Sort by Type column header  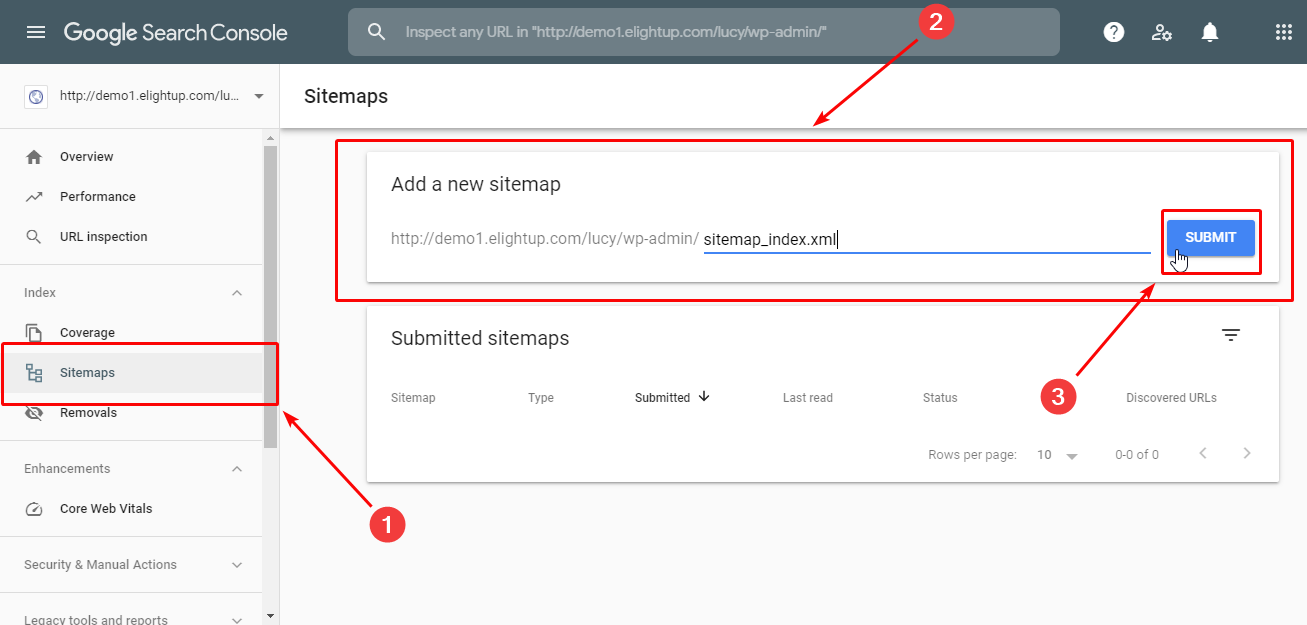[x=541, y=398]
